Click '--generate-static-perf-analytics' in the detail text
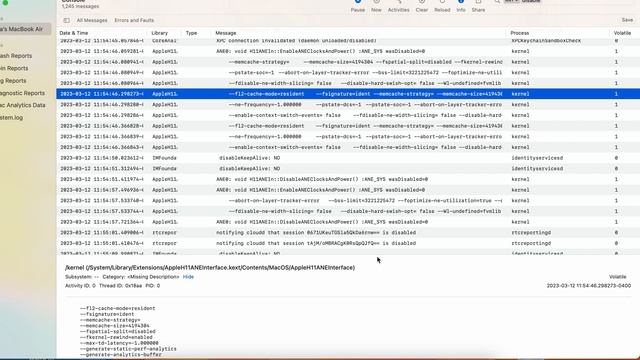The width and height of the screenshot is (640, 360). click(128, 349)
